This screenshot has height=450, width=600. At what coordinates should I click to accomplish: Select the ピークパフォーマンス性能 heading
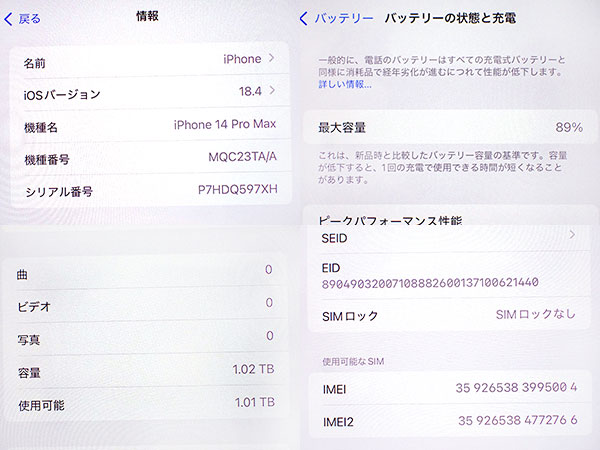[x=390, y=220]
